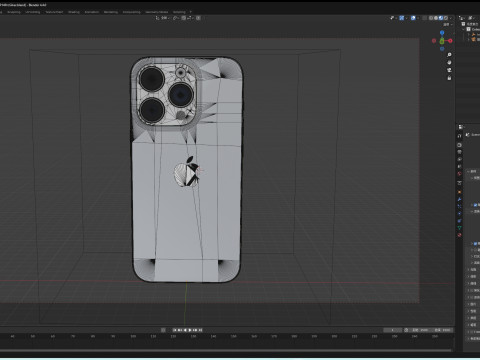480x360 pixels.
Task: Click the zoom view magnifier icon
Action: (449, 54)
